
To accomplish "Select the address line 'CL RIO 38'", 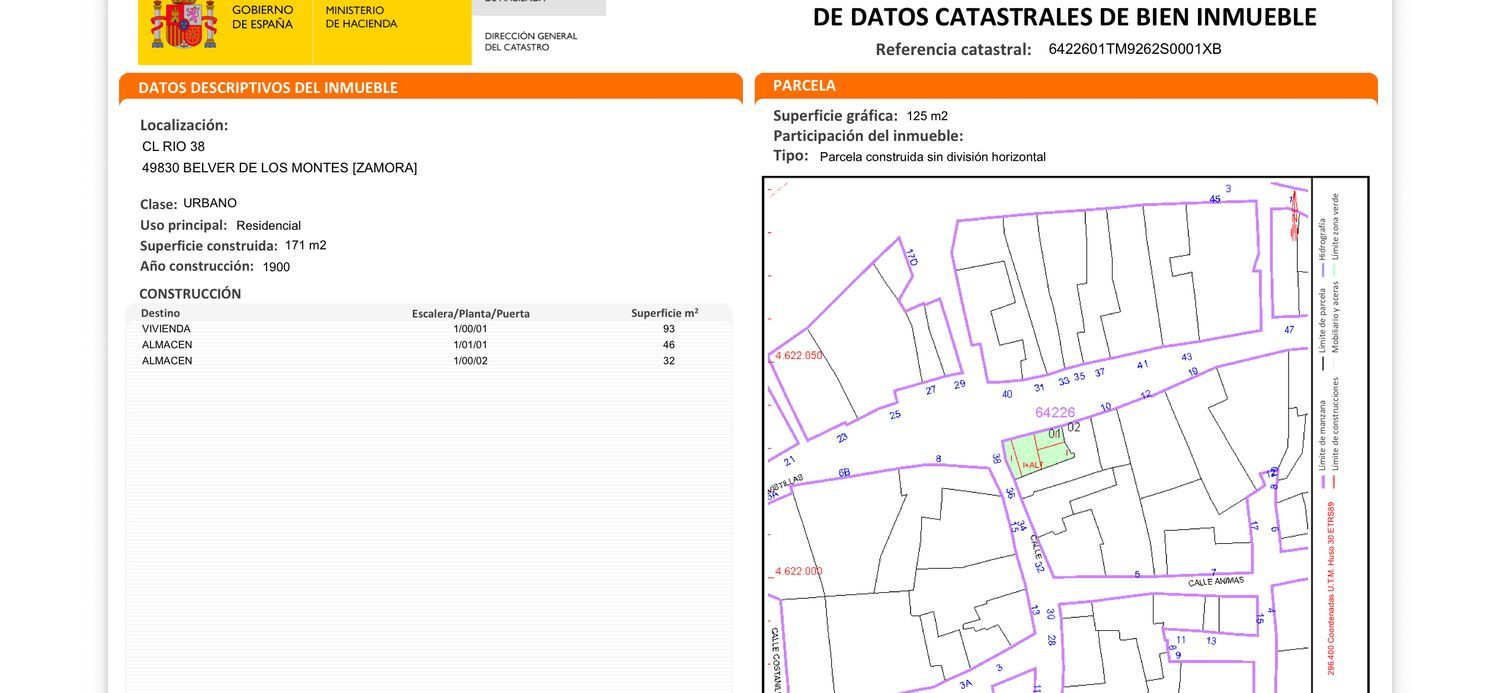I will (173, 146).
